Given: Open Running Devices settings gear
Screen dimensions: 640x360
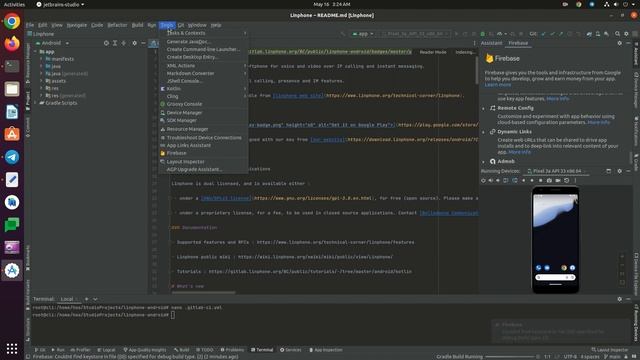Looking at the screenshot, I should point(620,171).
